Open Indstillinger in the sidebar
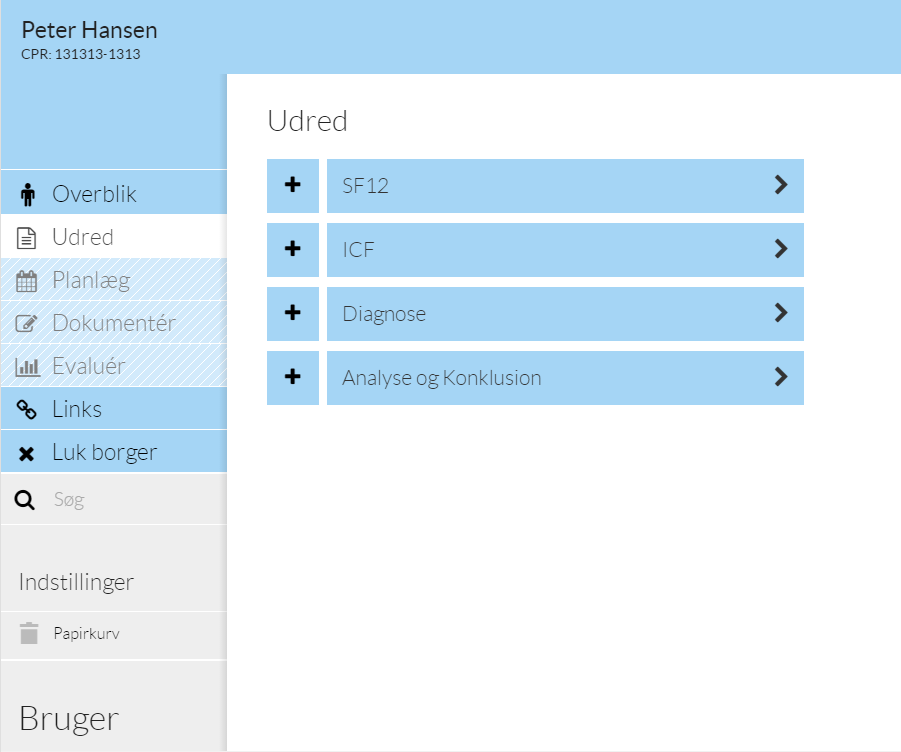Screen dimensions: 901x752 [76, 582]
